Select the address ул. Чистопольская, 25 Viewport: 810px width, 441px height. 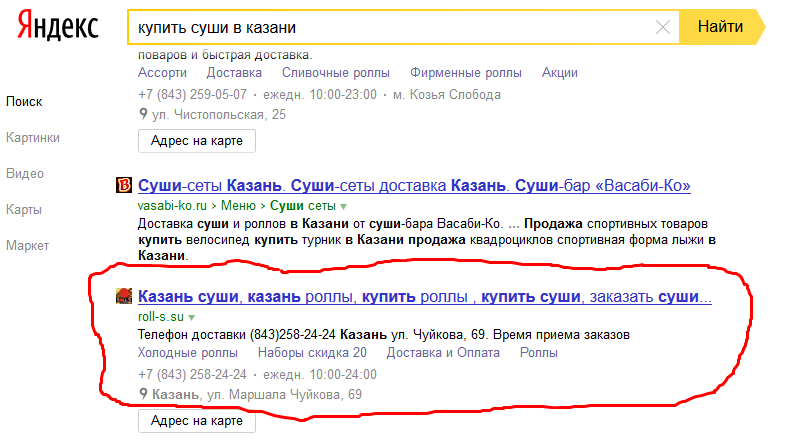coord(219,115)
